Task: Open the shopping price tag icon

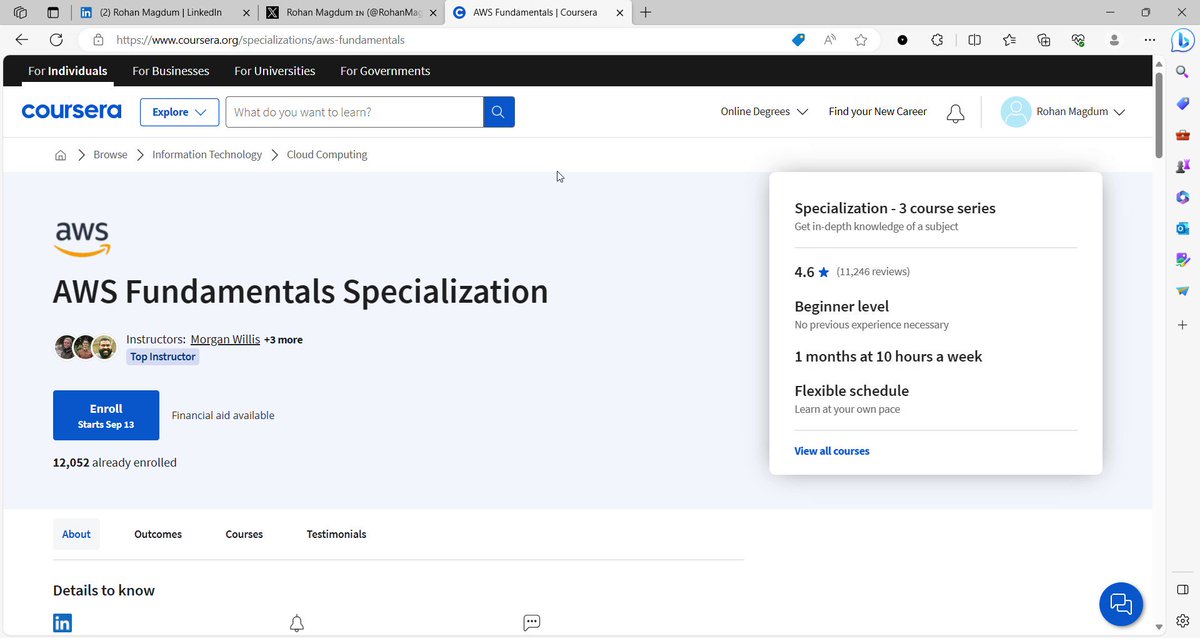Action: [x=798, y=40]
